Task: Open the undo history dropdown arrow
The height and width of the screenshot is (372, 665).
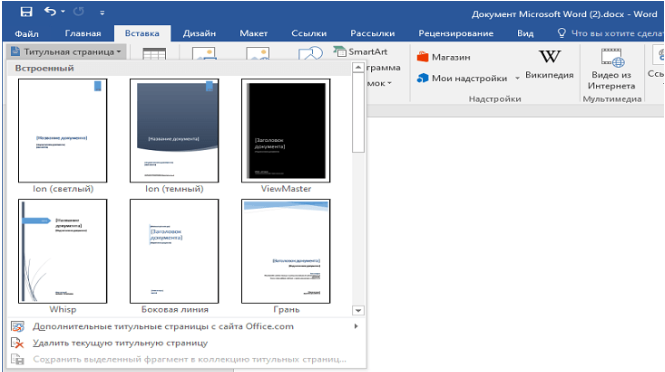Action: coord(63,11)
